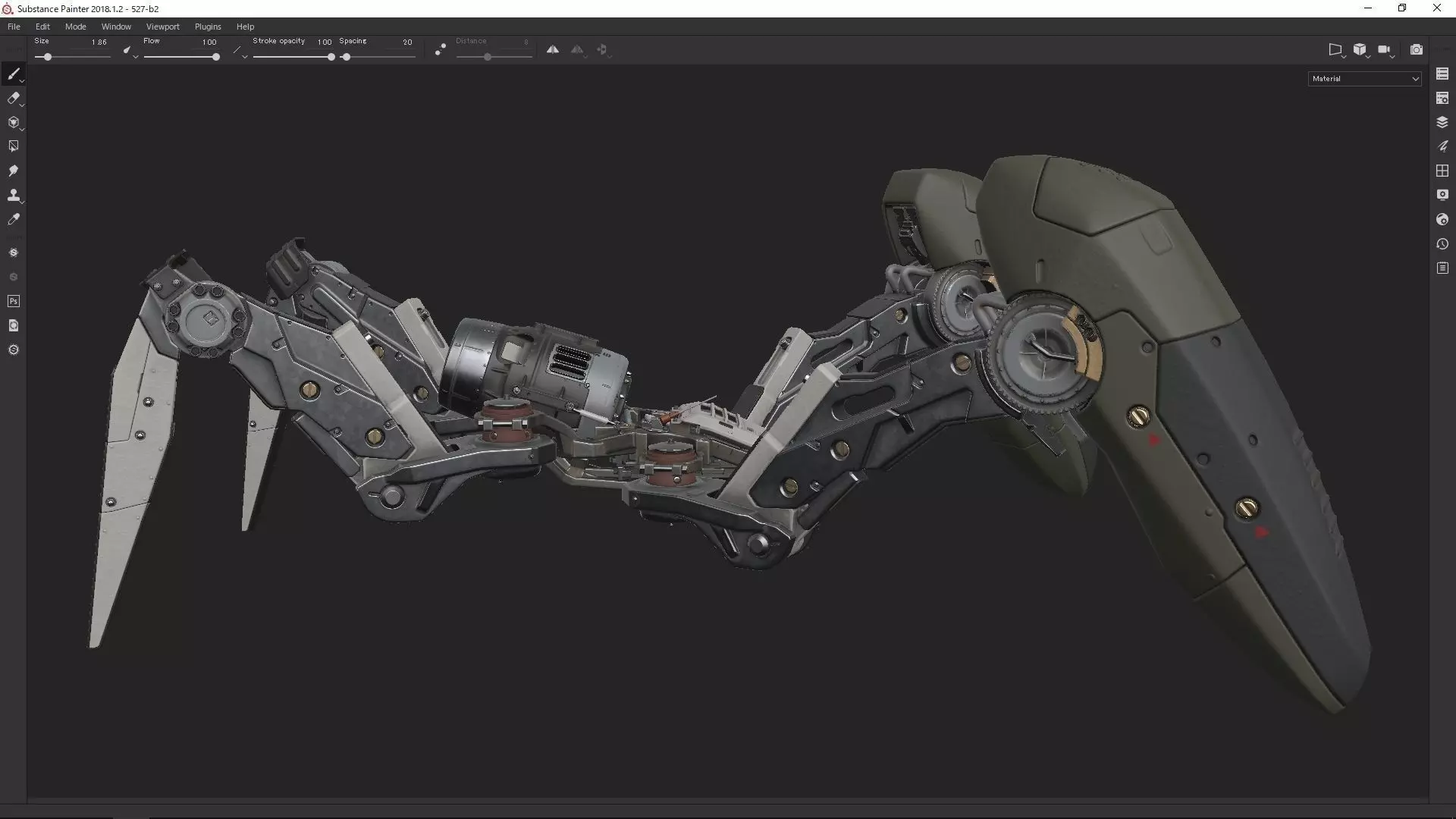Open the 3D cube viewport mode dropdown
The height and width of the screenshot is (819, 1456).
tap(1360, 50)
